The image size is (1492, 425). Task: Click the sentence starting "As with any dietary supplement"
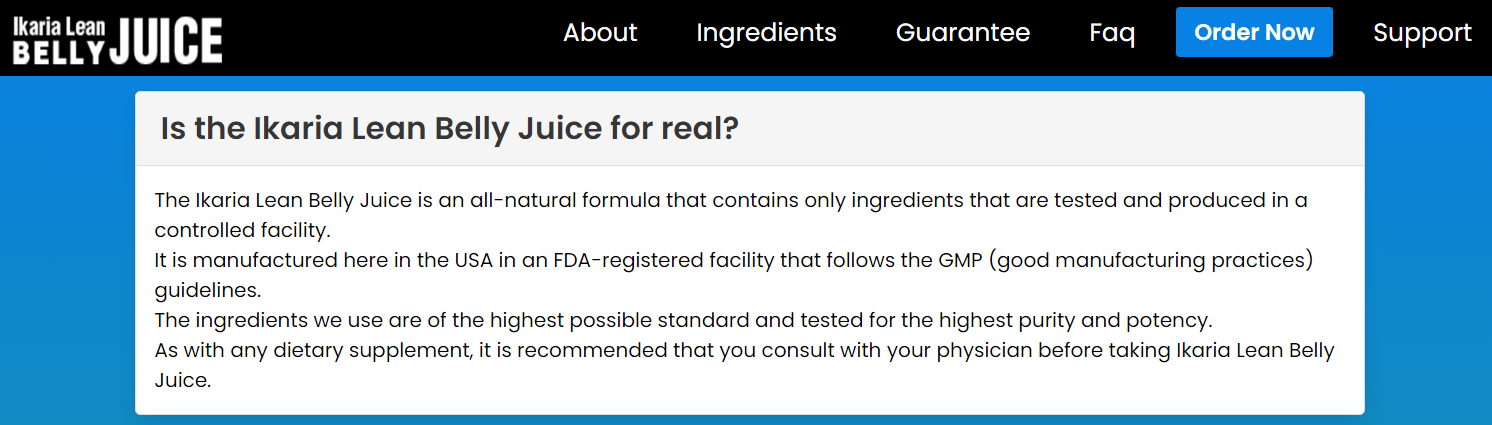[744, 351]
